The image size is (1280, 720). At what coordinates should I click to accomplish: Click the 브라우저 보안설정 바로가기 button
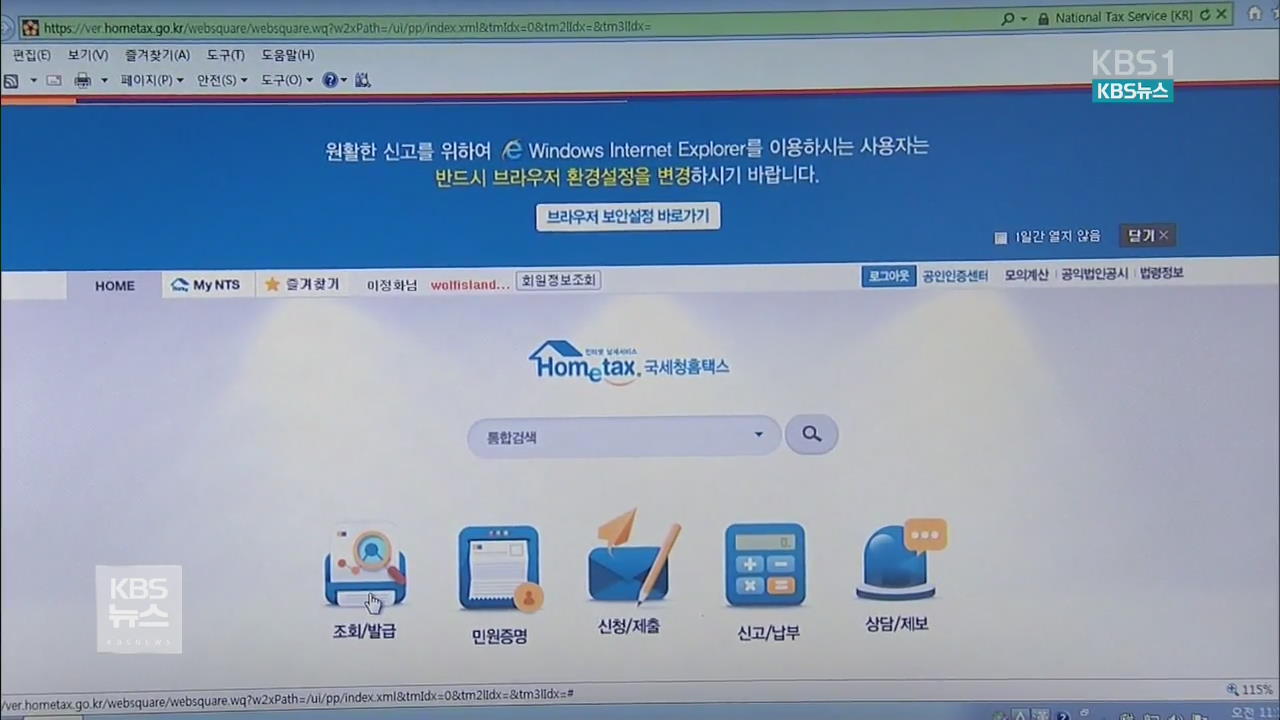pyautogui.click(x=628, y=216)
